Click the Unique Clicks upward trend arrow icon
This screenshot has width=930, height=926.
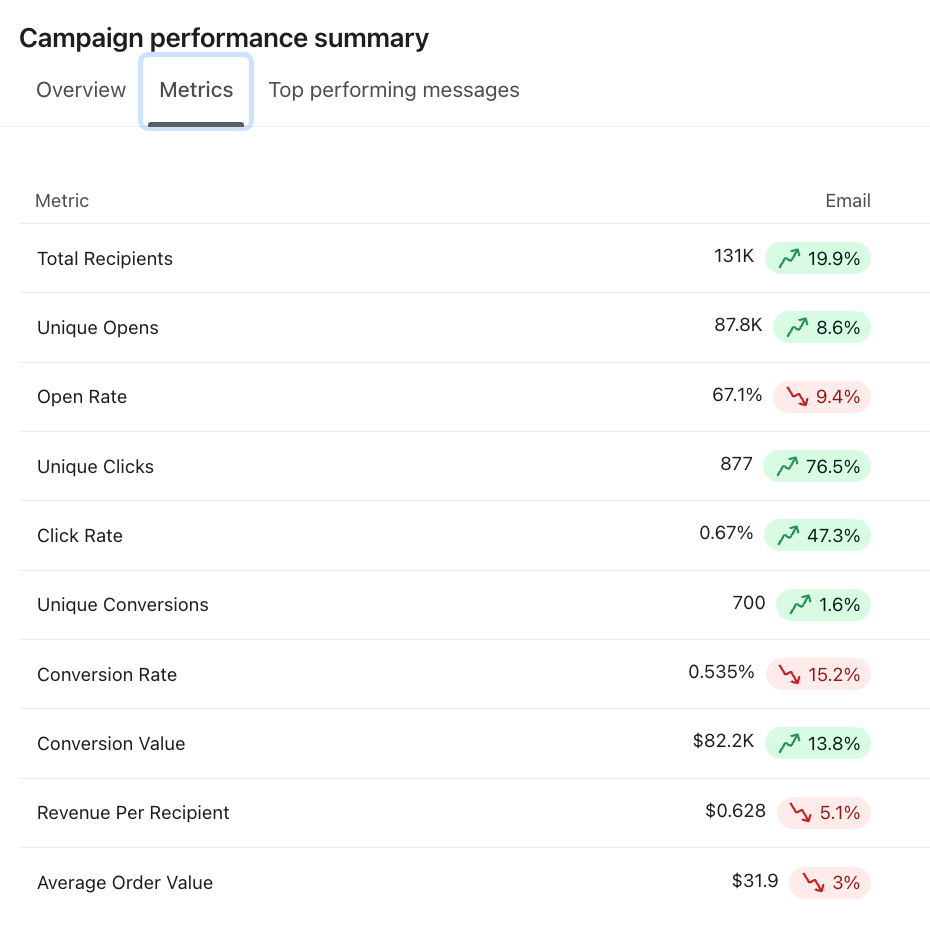pyautogui.click(x=787, y=466)
